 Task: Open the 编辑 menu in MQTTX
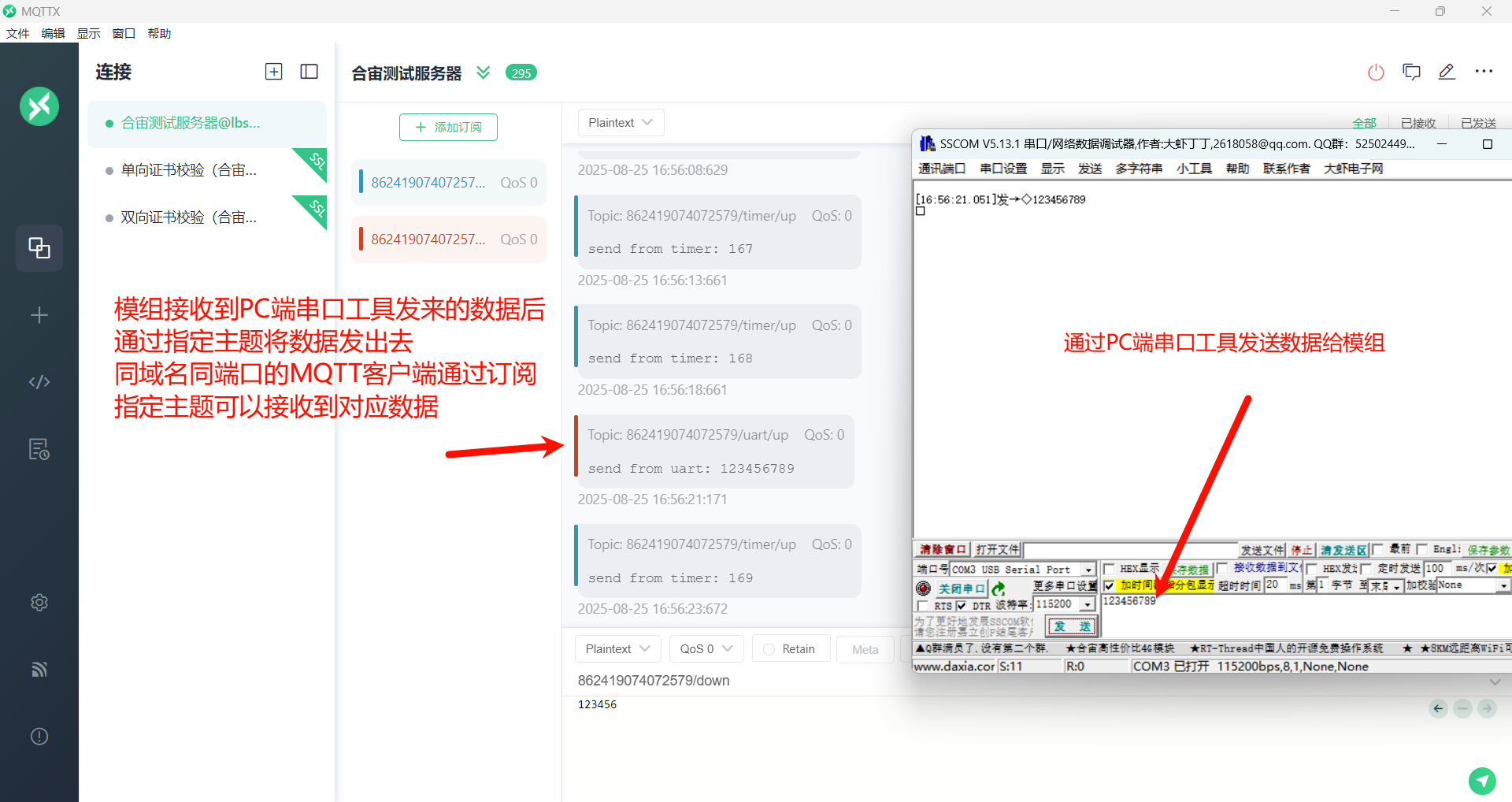[53, 33]
